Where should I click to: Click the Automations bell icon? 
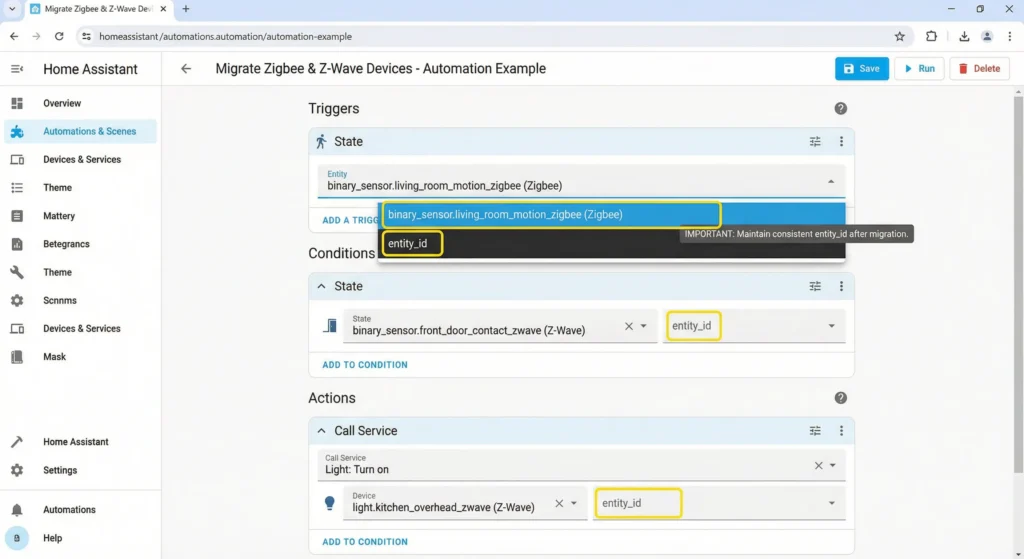[x=17, y=510]
